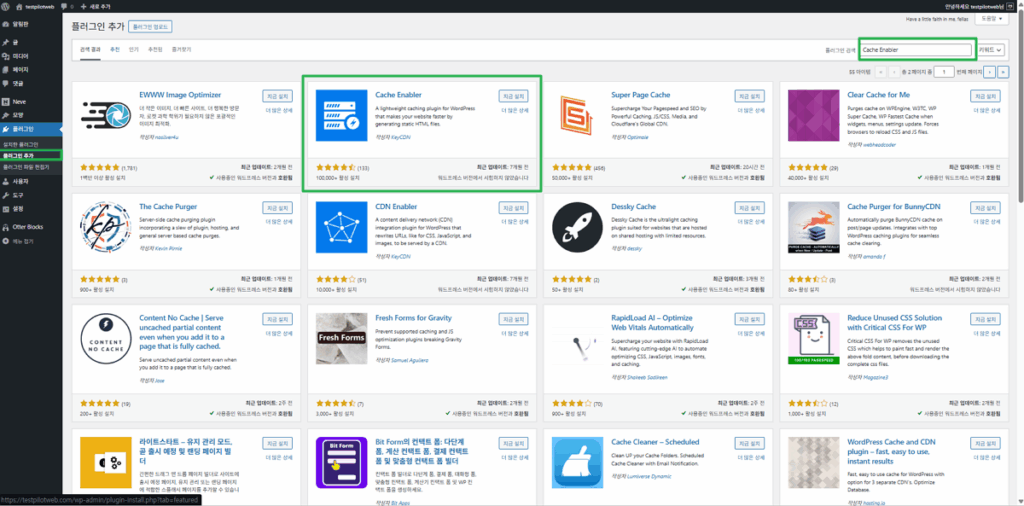The height and width of the screenshot is (506, 1024).
Task: Open the keyword search type dropdown
Action: pyautogui.click(x=990, y=49)
